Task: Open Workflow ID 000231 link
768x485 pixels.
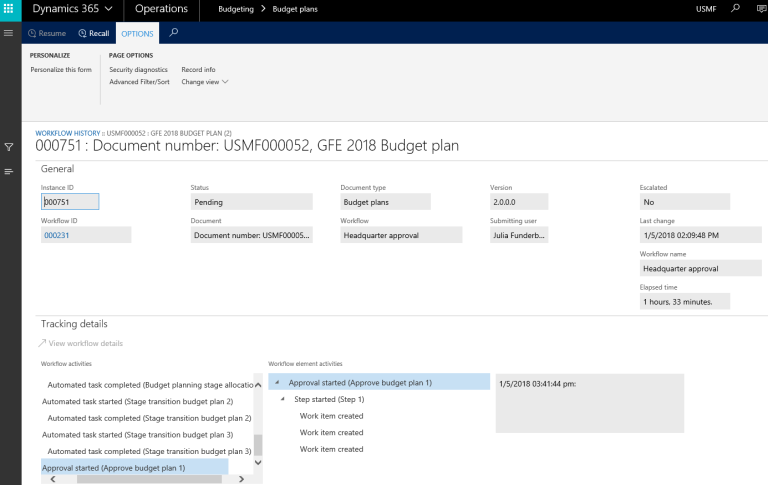Action: (56, 235)
